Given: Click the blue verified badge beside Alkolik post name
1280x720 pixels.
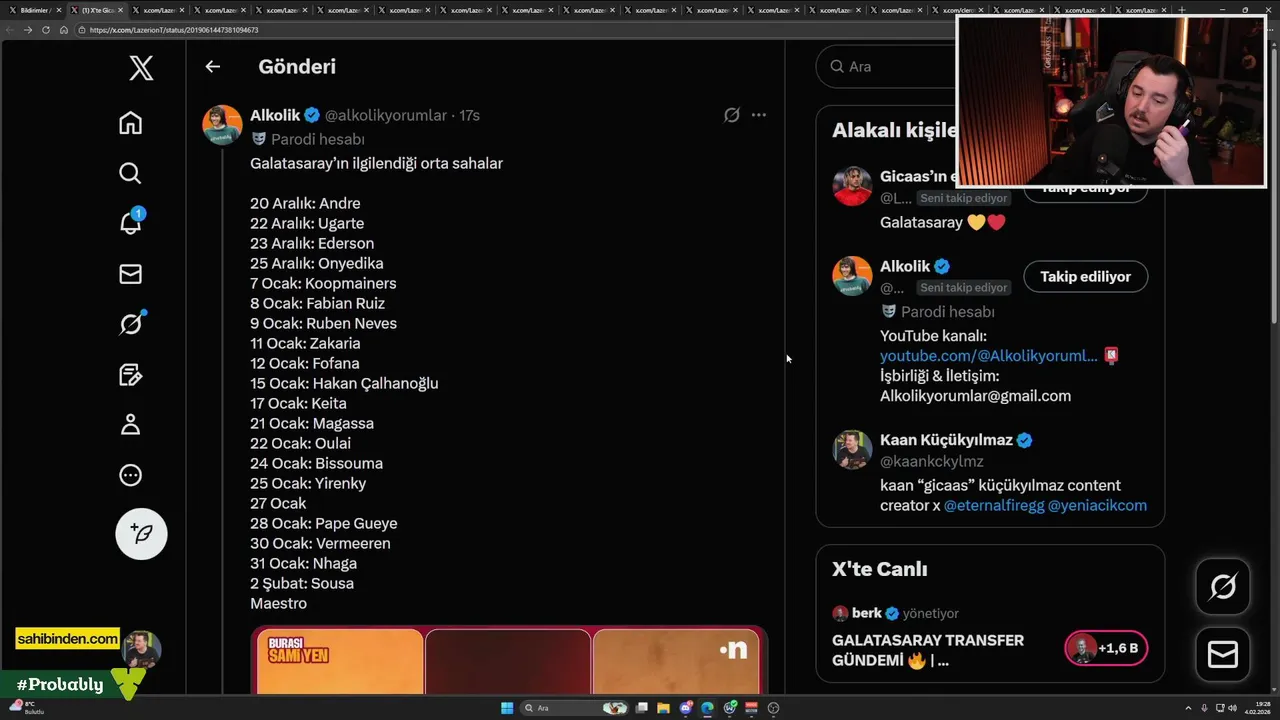Looking at the screenshot, I should [x=312, y=115].
